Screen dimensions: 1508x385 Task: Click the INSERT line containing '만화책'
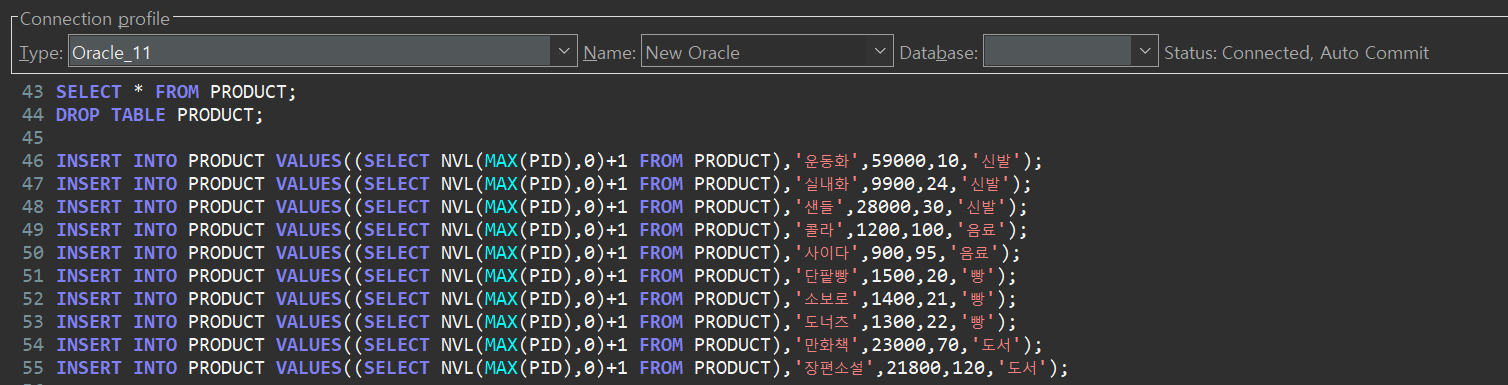549,345
